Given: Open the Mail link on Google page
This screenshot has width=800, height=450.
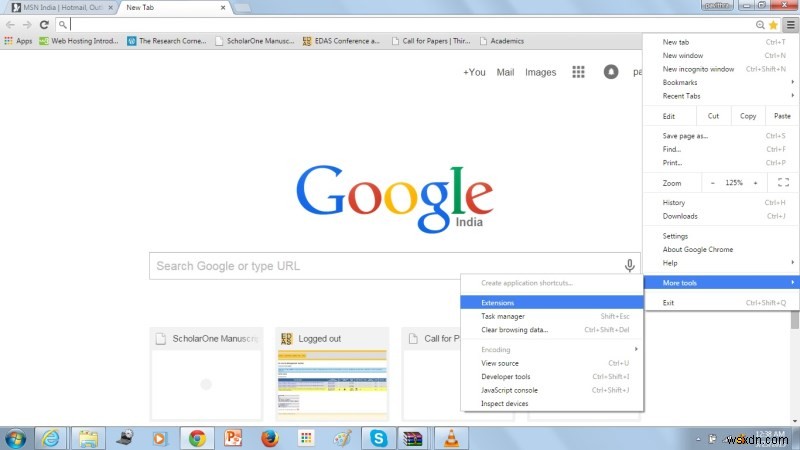Looking at the screenshot, I should click(x=505, y=72).
